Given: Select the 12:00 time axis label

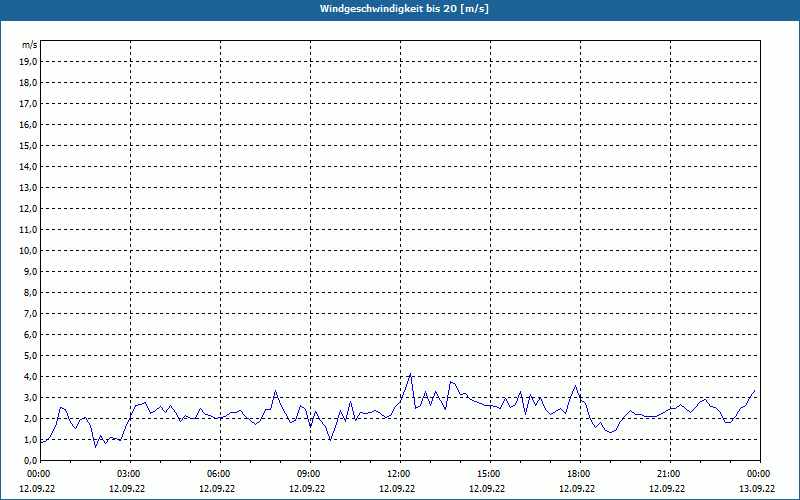Looking at the screenshot, I should (398, 474).
